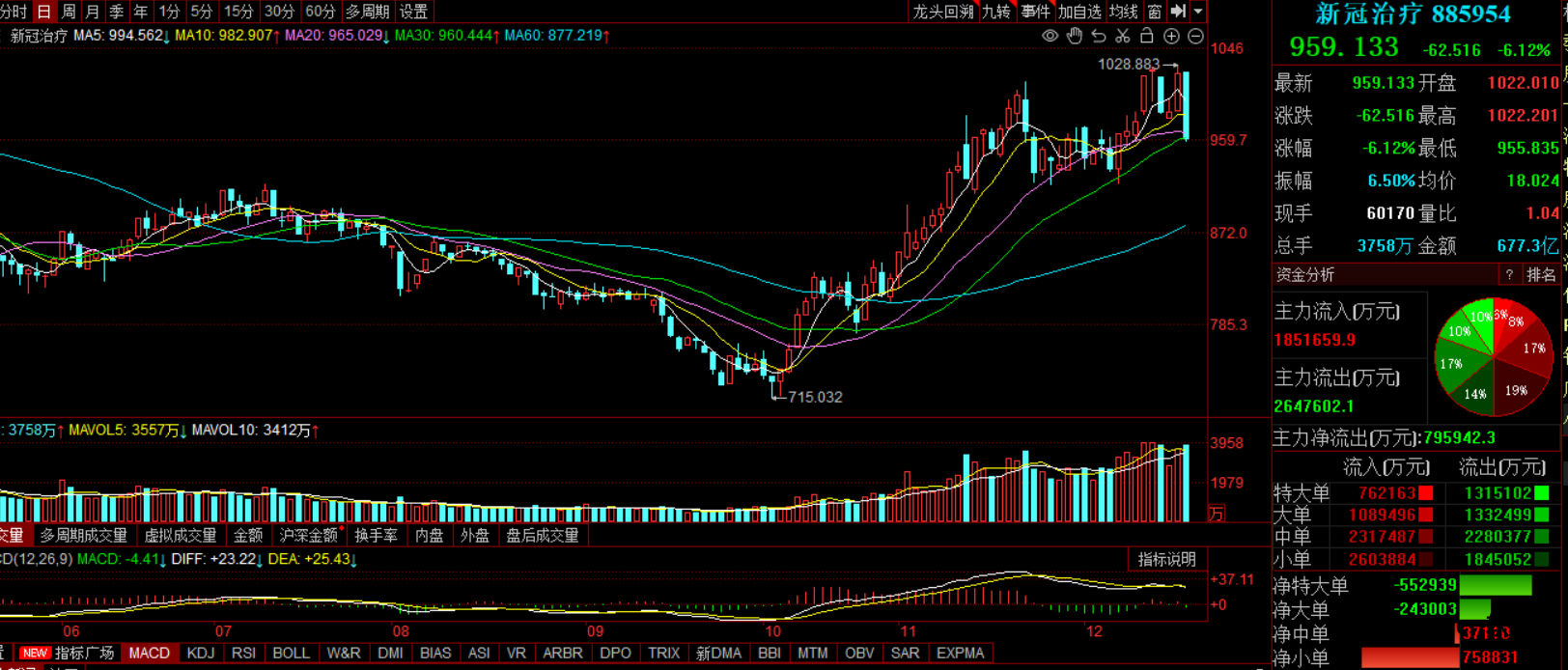Open the question mark help in 资金分析
The width and height of the screenshot is (1568, 670).
(1509, 275)
